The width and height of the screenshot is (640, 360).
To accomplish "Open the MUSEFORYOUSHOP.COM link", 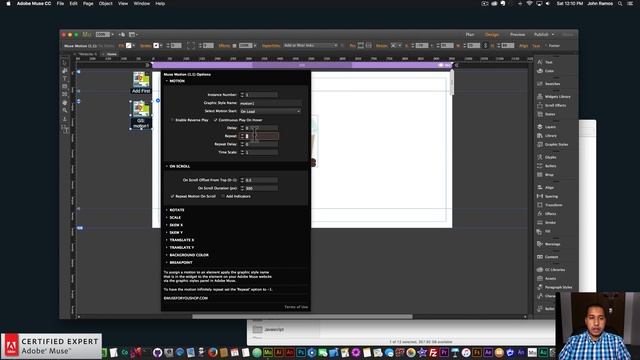I will pyautogui.click(x=186, y=298).
